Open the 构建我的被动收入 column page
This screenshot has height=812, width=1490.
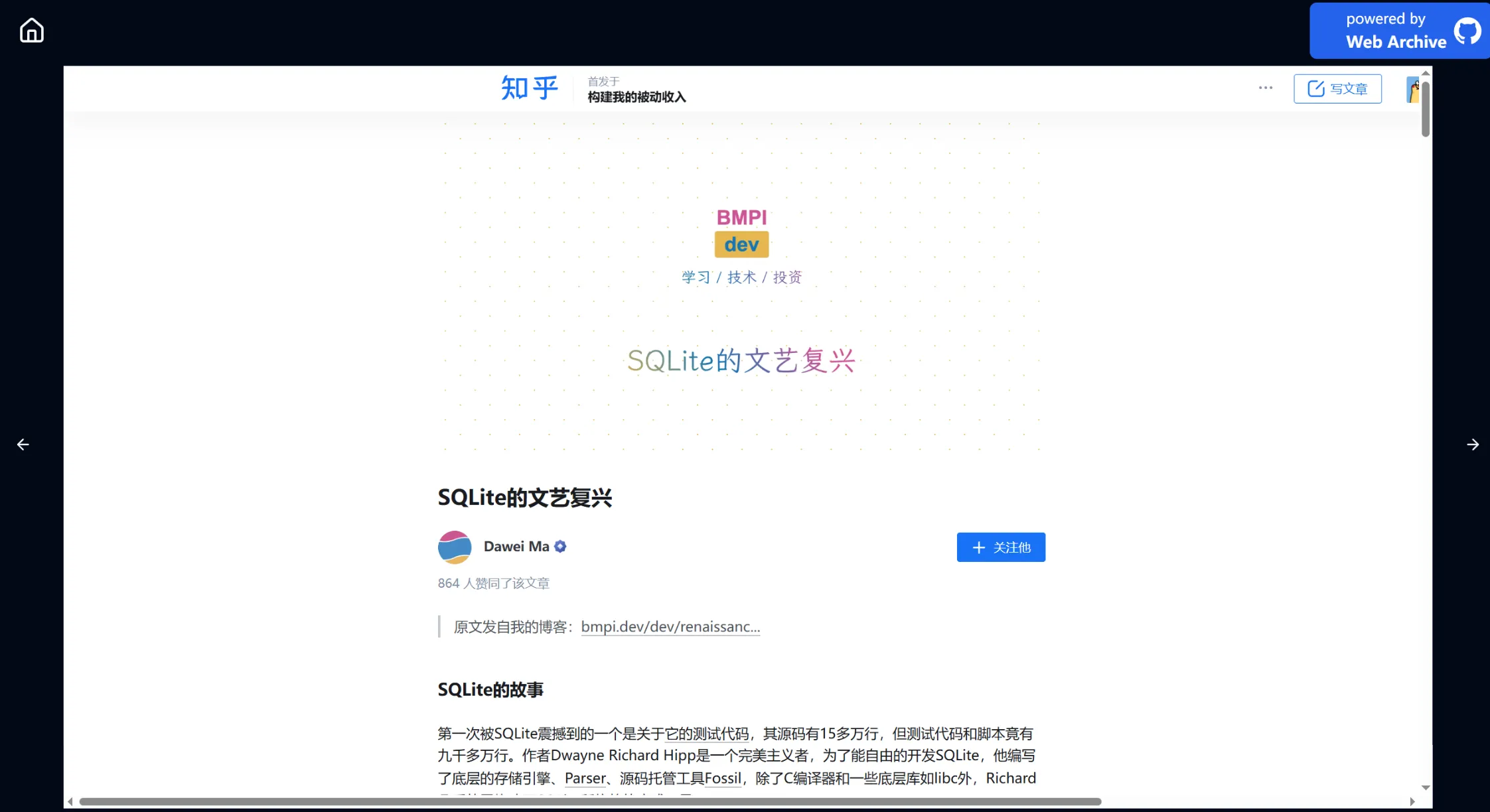[636, 96]
